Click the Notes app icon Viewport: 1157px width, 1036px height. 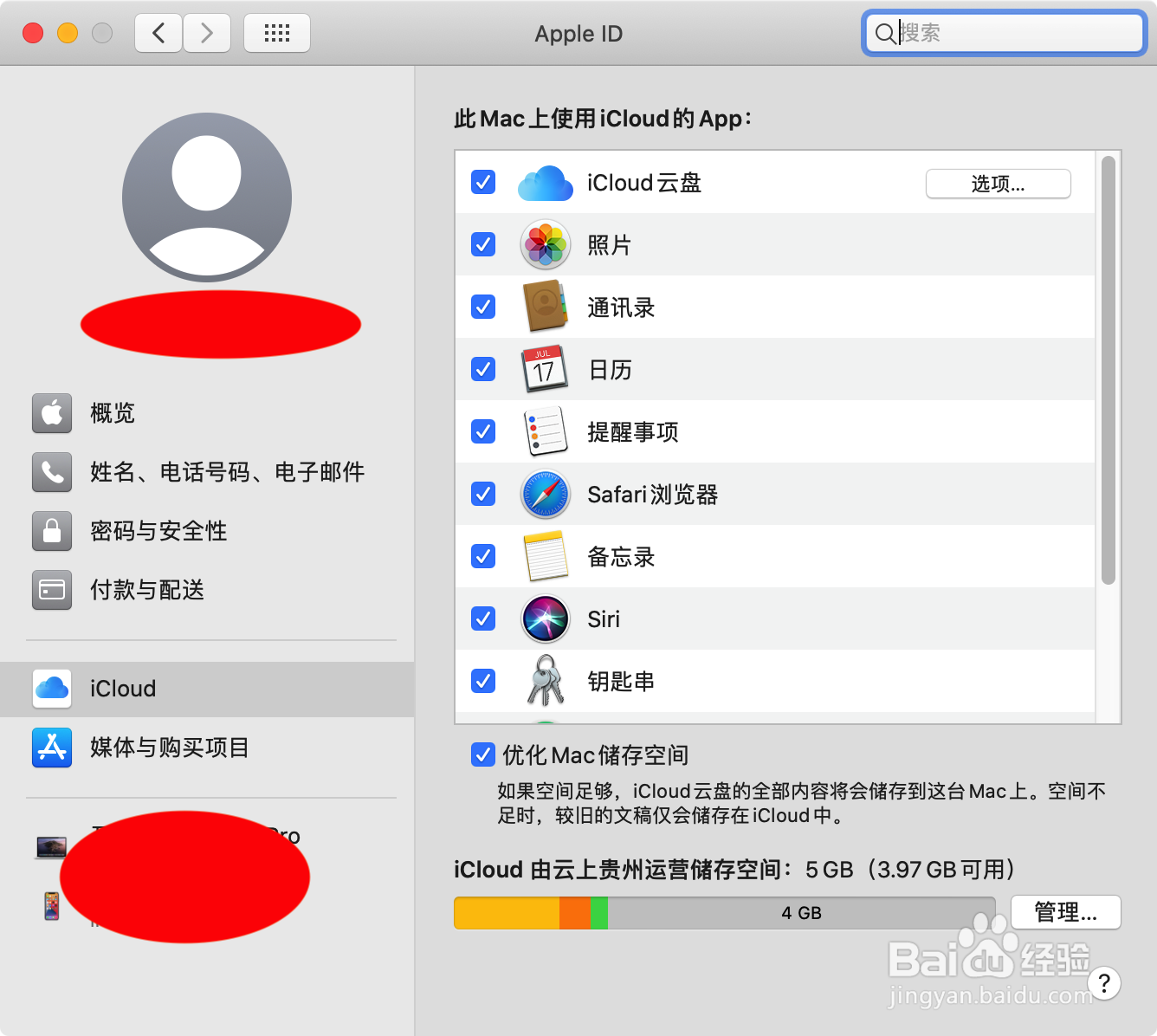coord(546,556)
